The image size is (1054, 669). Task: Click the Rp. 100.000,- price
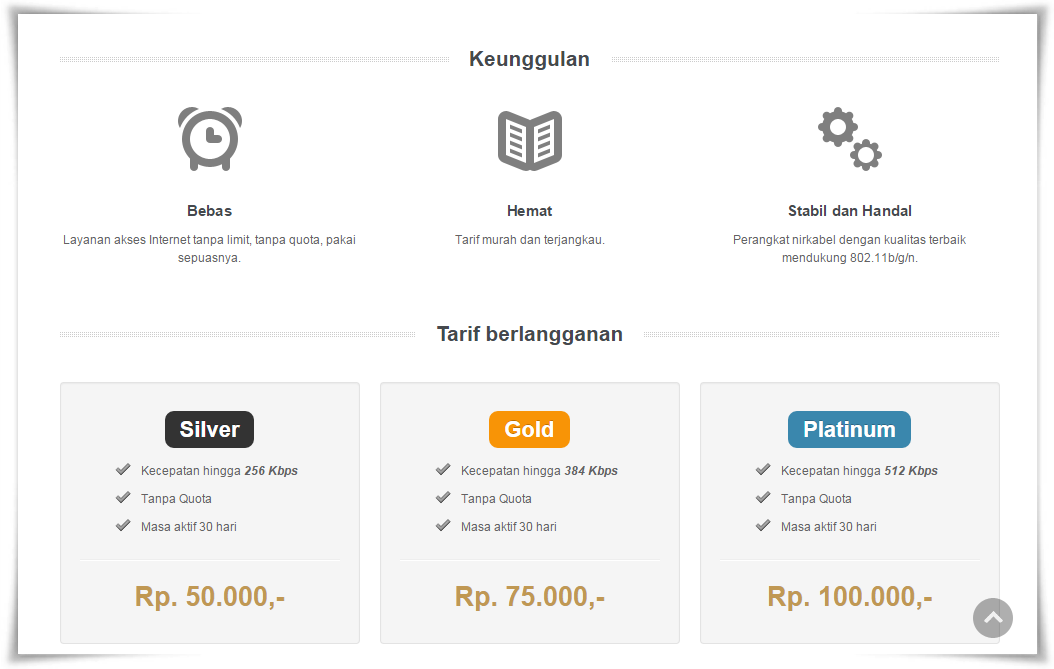(x=850, y=596)
